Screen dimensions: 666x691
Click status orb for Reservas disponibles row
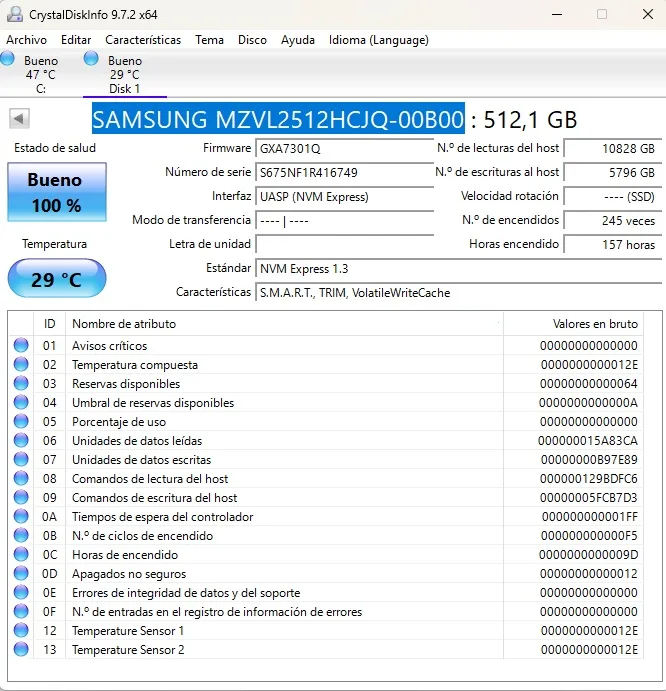21,383
